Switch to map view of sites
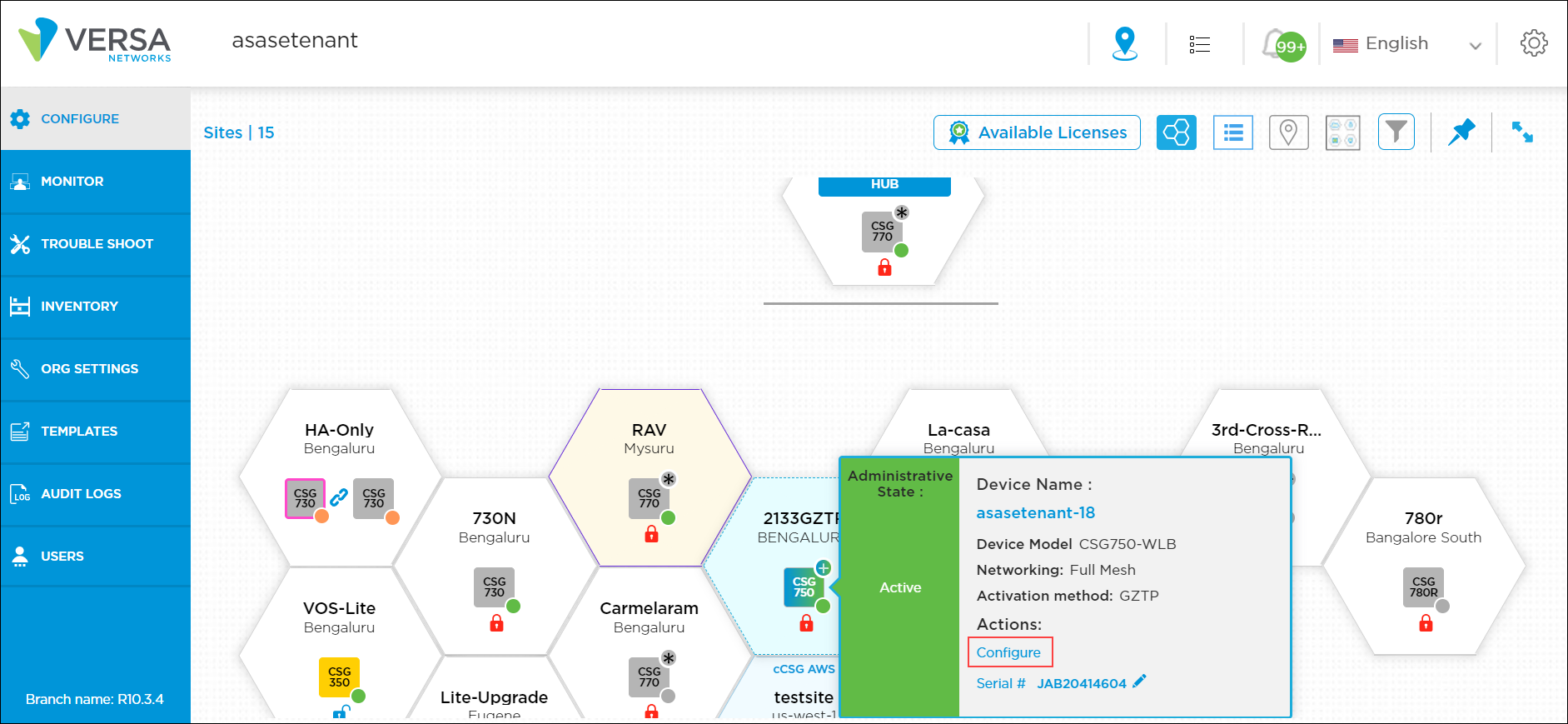The height and width of the screenshot is (724, 1568). 1288,132
